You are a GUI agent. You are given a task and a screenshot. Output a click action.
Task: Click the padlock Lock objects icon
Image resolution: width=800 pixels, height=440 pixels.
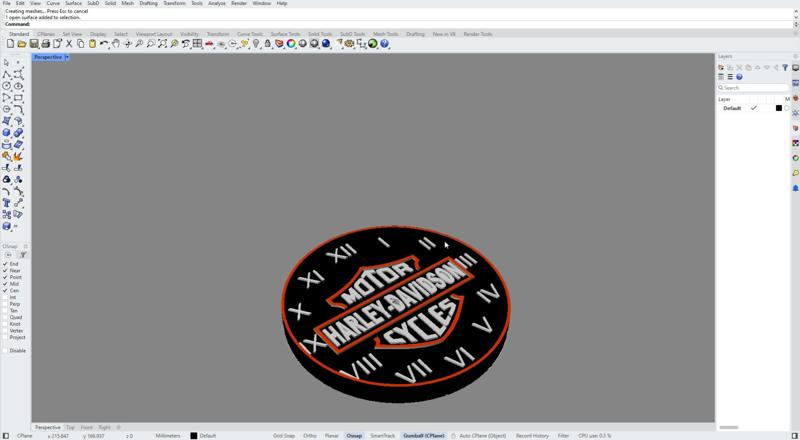pos(267,44)
